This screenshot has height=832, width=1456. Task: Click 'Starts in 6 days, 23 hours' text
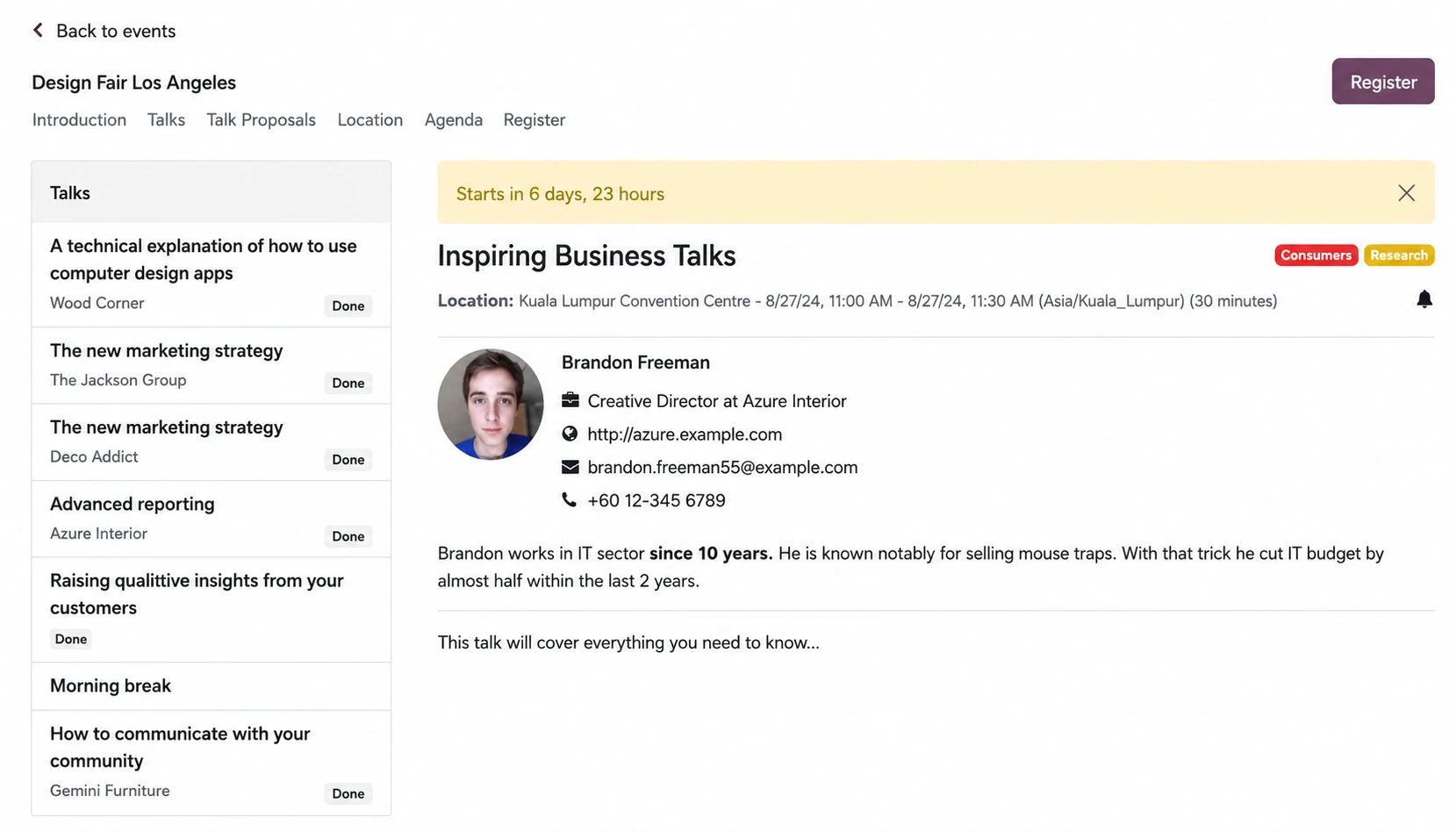pos(560,194)
